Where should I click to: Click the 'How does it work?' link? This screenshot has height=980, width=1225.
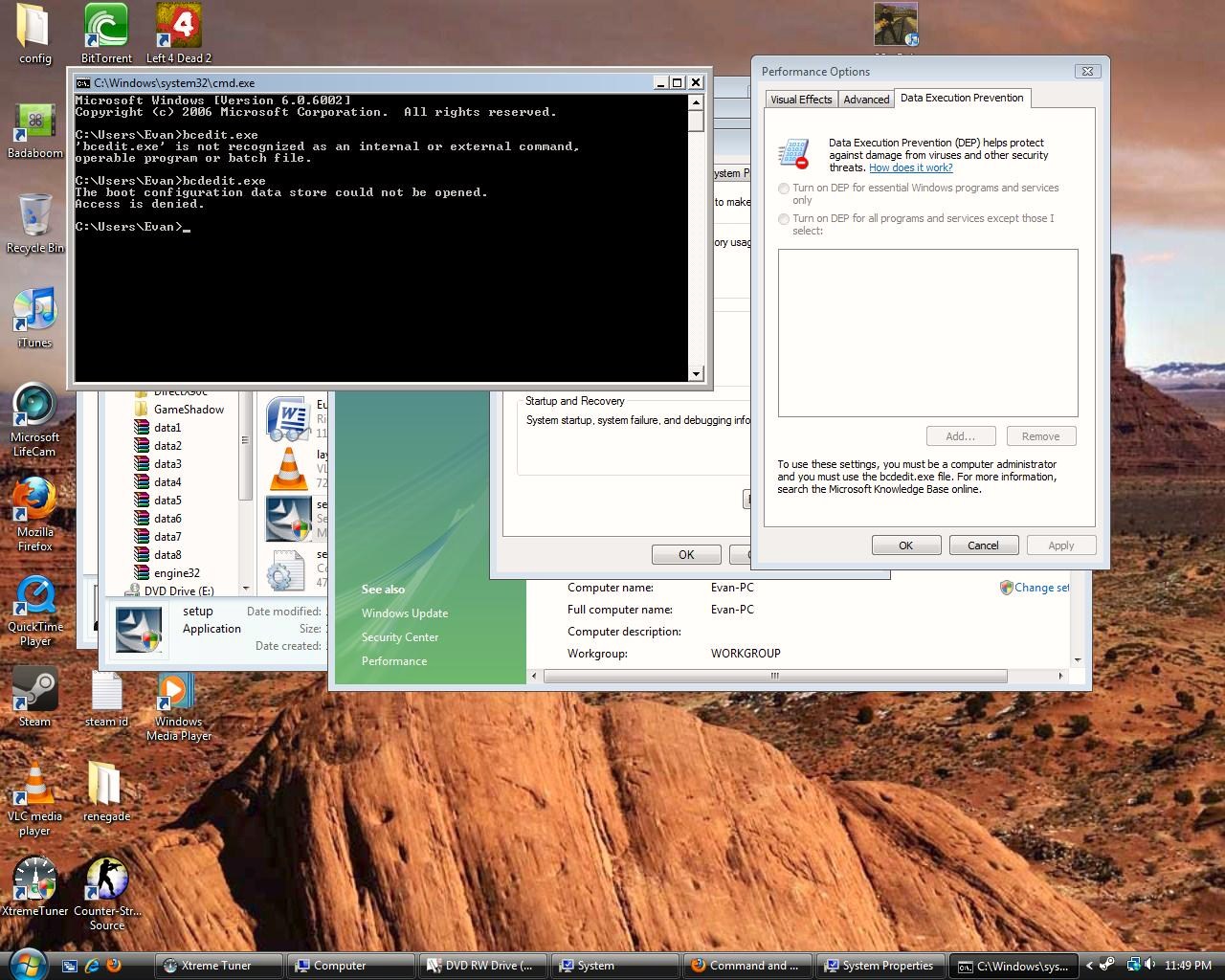coord(910,167)
